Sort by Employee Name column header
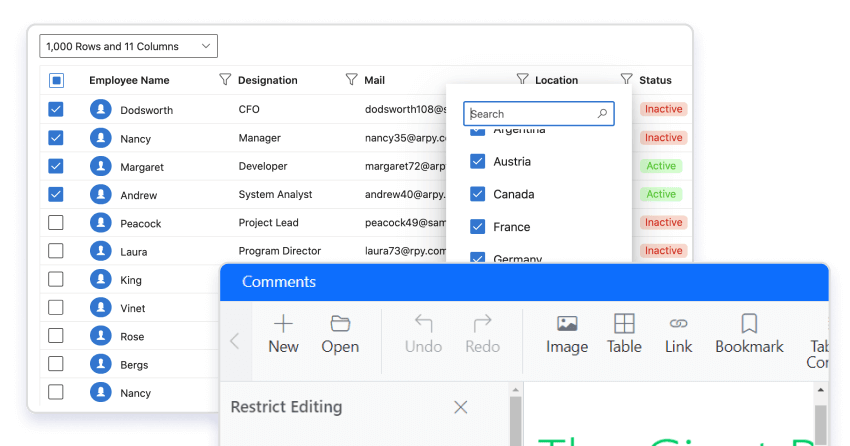 pos(129,80)
